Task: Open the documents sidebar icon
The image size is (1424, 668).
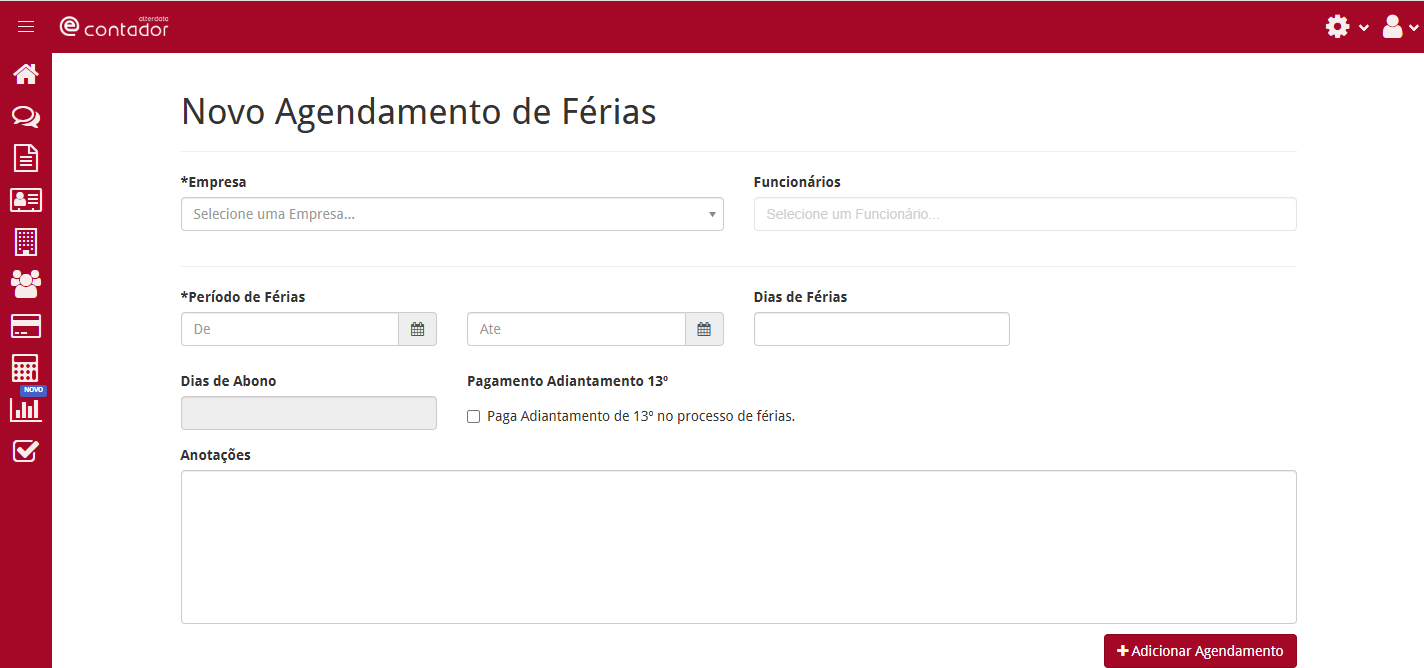Action: [x=26, y=158]
